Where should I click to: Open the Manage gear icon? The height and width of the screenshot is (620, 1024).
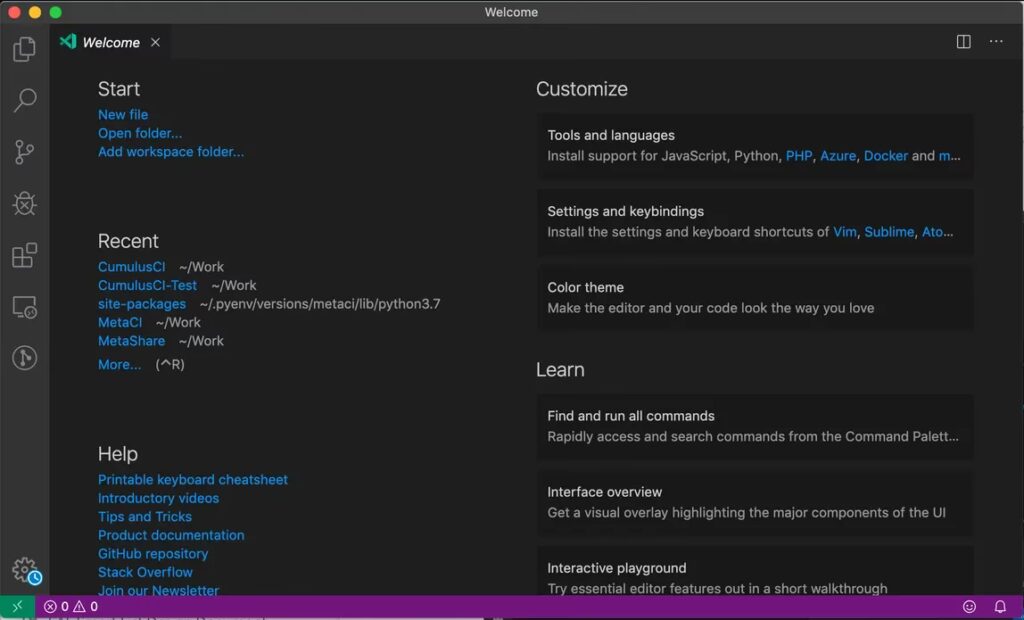(x=26, y=570)
